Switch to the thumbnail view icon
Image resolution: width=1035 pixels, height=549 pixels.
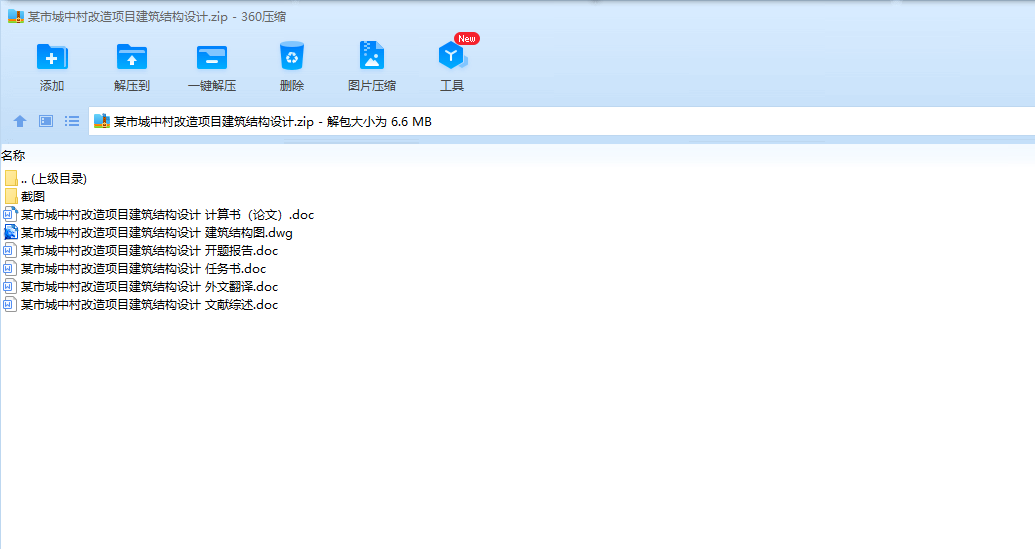pyautogui.click(x=46, y=121)
